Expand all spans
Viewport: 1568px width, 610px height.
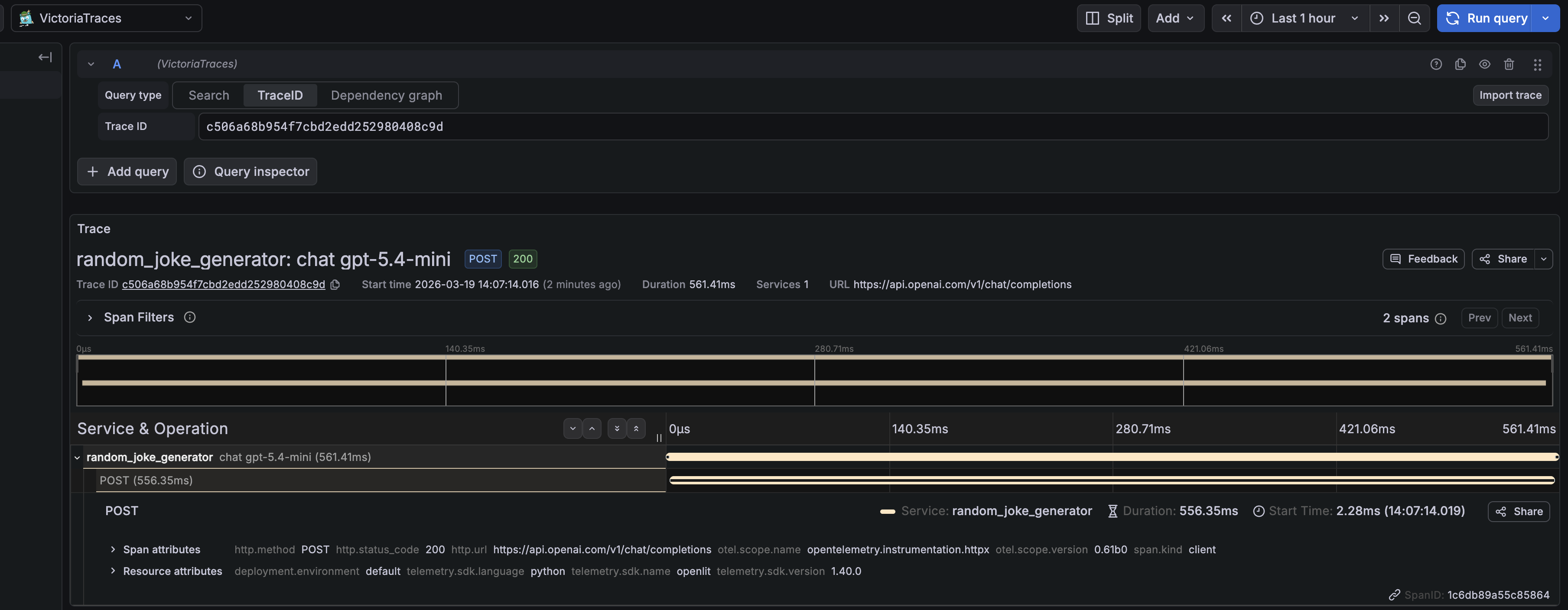pyautogui.click(x=617, y=428)
